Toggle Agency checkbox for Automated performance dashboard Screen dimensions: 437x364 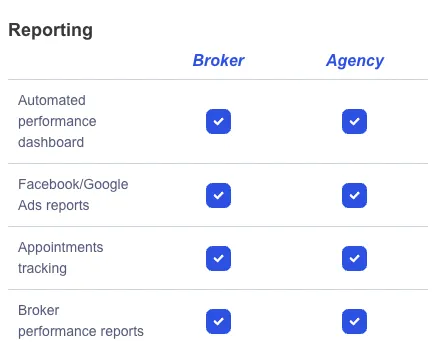[x=354, y=121]
